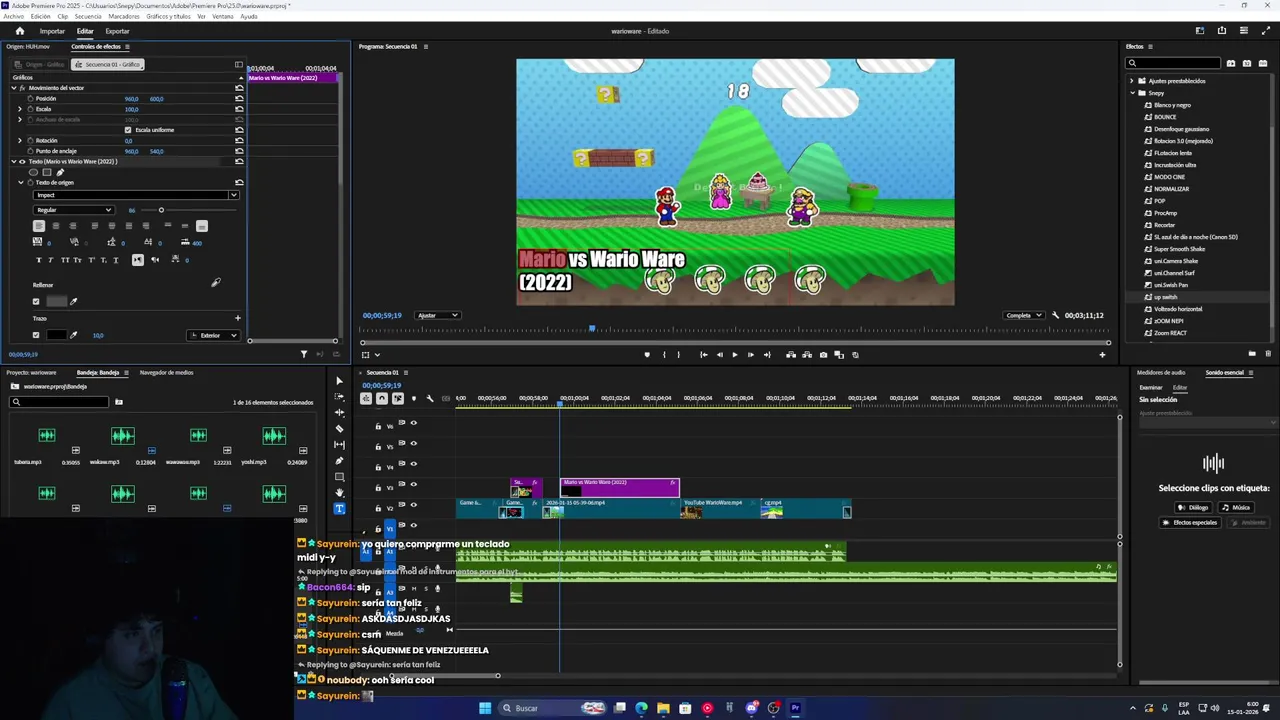This screenshot has width=1280, height=720.
Task: Click the Diálogo audio tag button
Action: [1193, 507]
